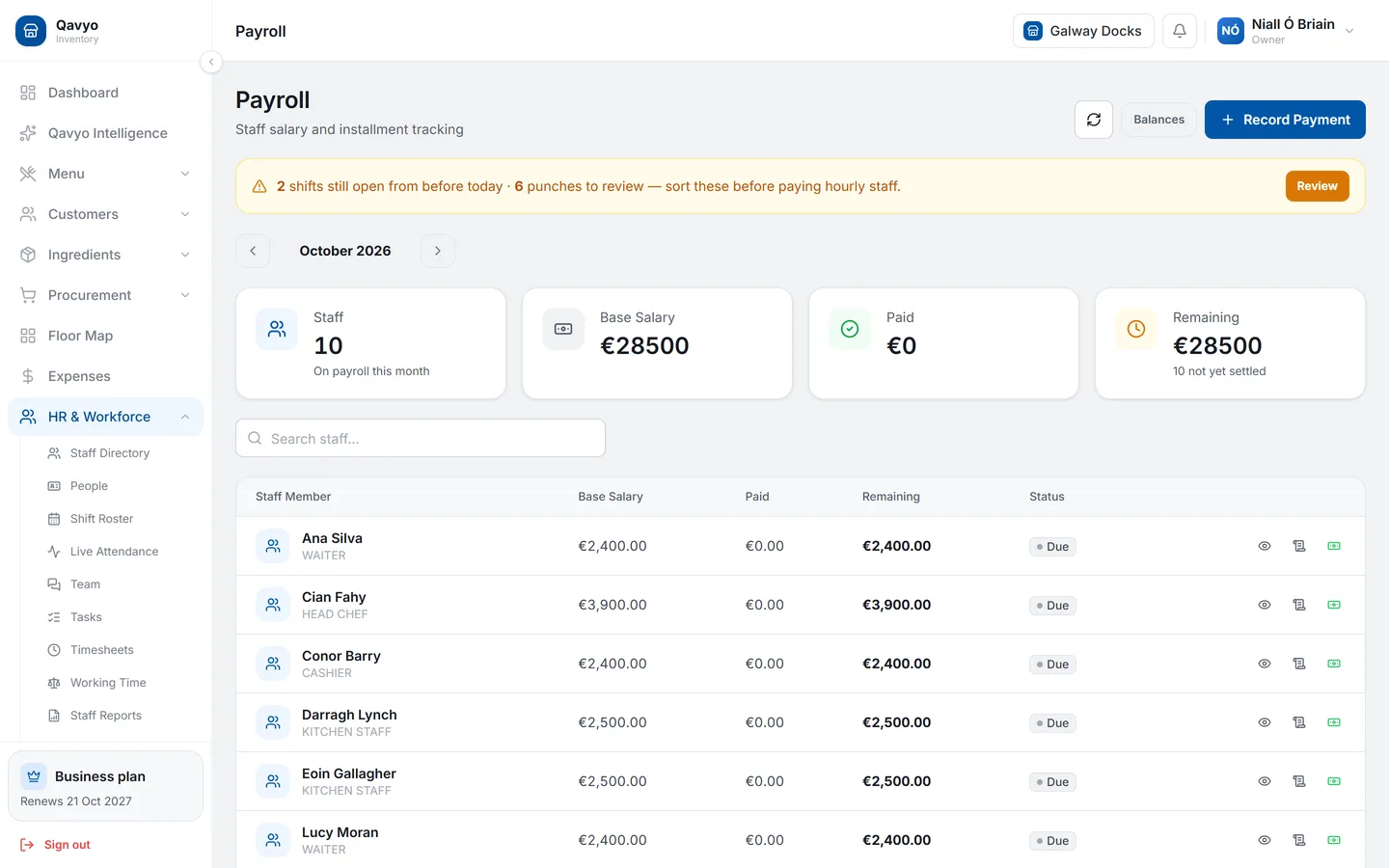The height and width of the screenshot is (868, 1389).
Task: Click the Balances button
Action: [1158, 120]
